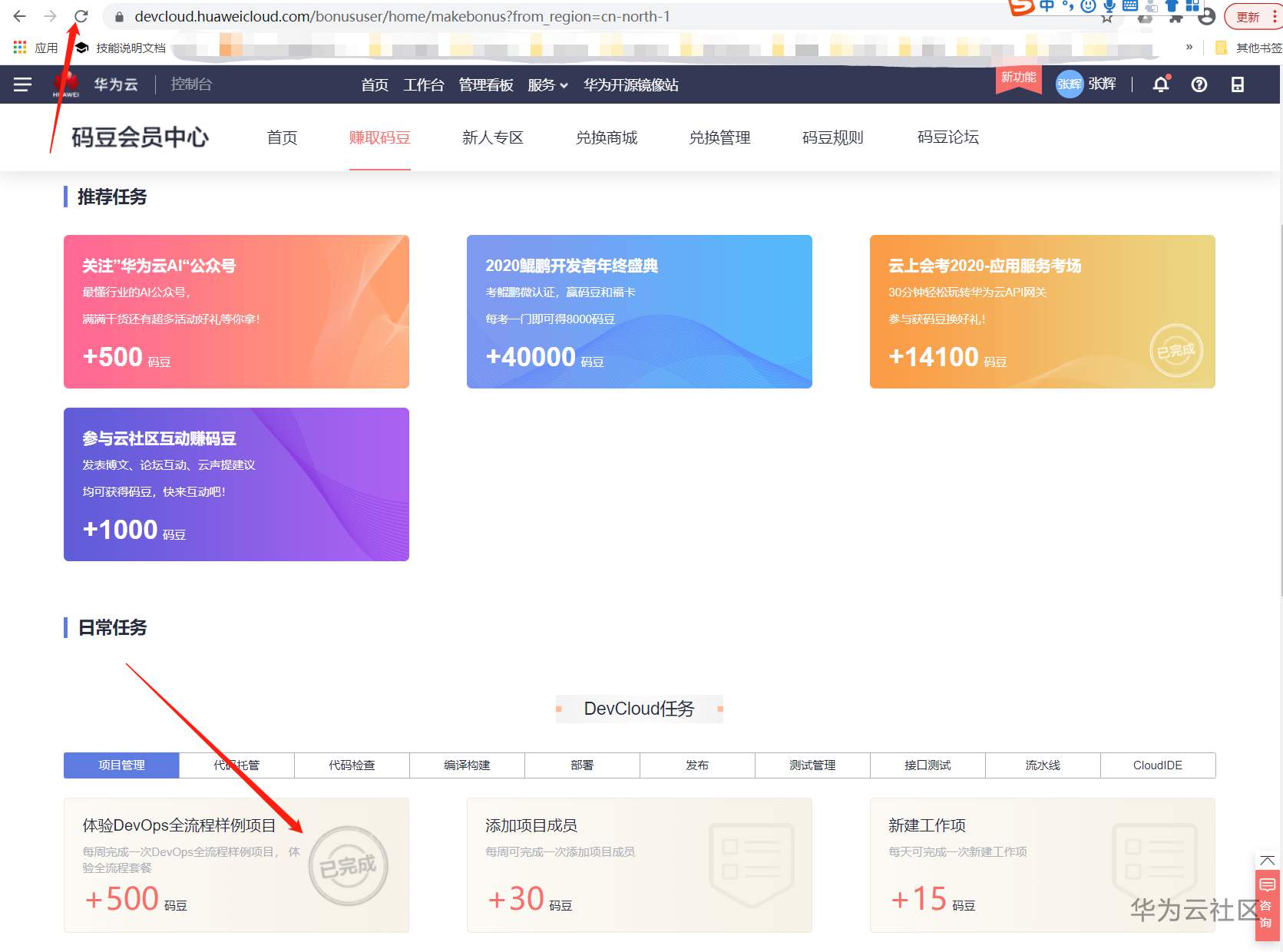Open 工作台 in the top navigation
This screenshot has width=1283, height=952.
pyautogui.click(x=424, y=85)
